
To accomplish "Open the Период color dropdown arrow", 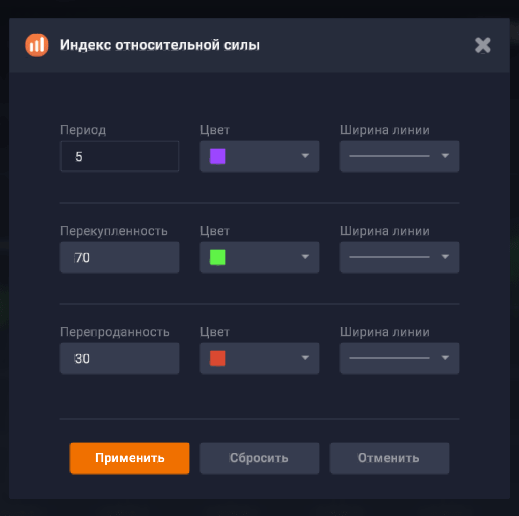I will (305, 156).
